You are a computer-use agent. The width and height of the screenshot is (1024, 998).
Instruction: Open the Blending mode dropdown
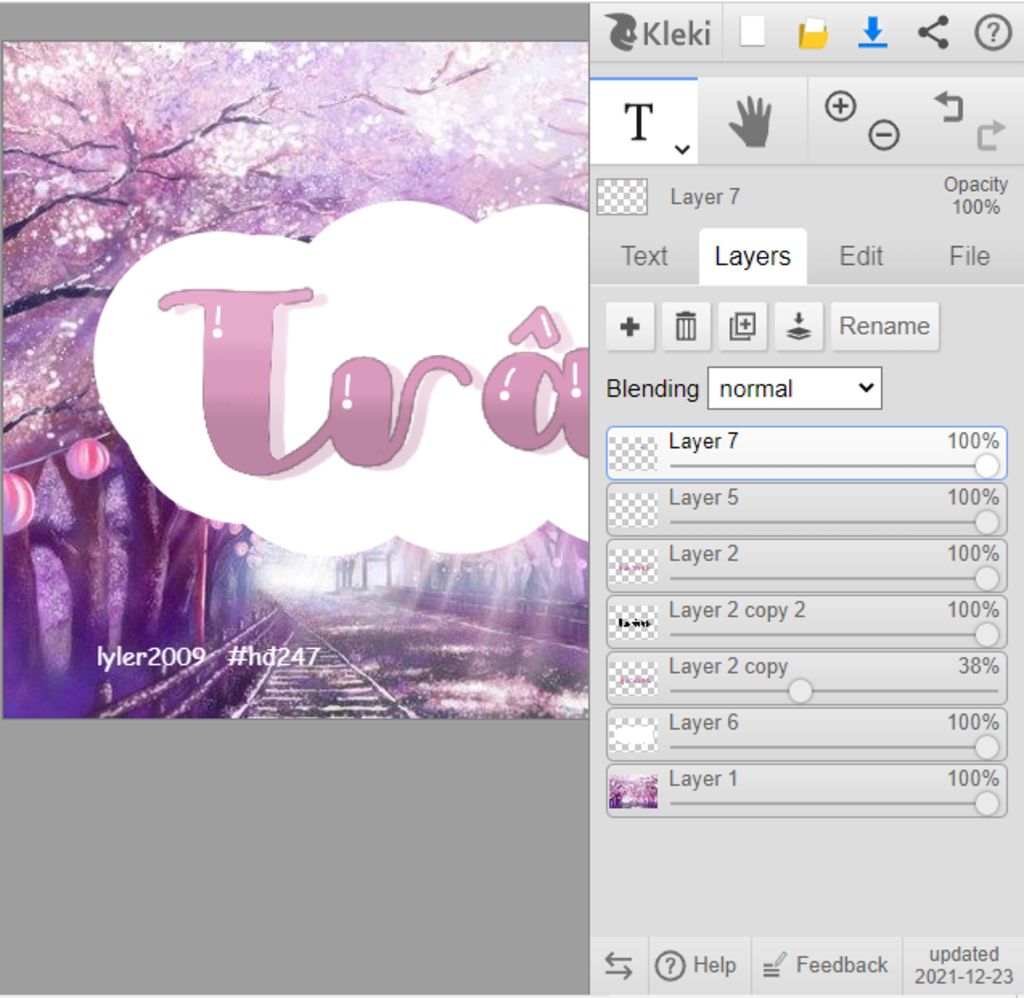pyautogui.click(x=794, y=389)
